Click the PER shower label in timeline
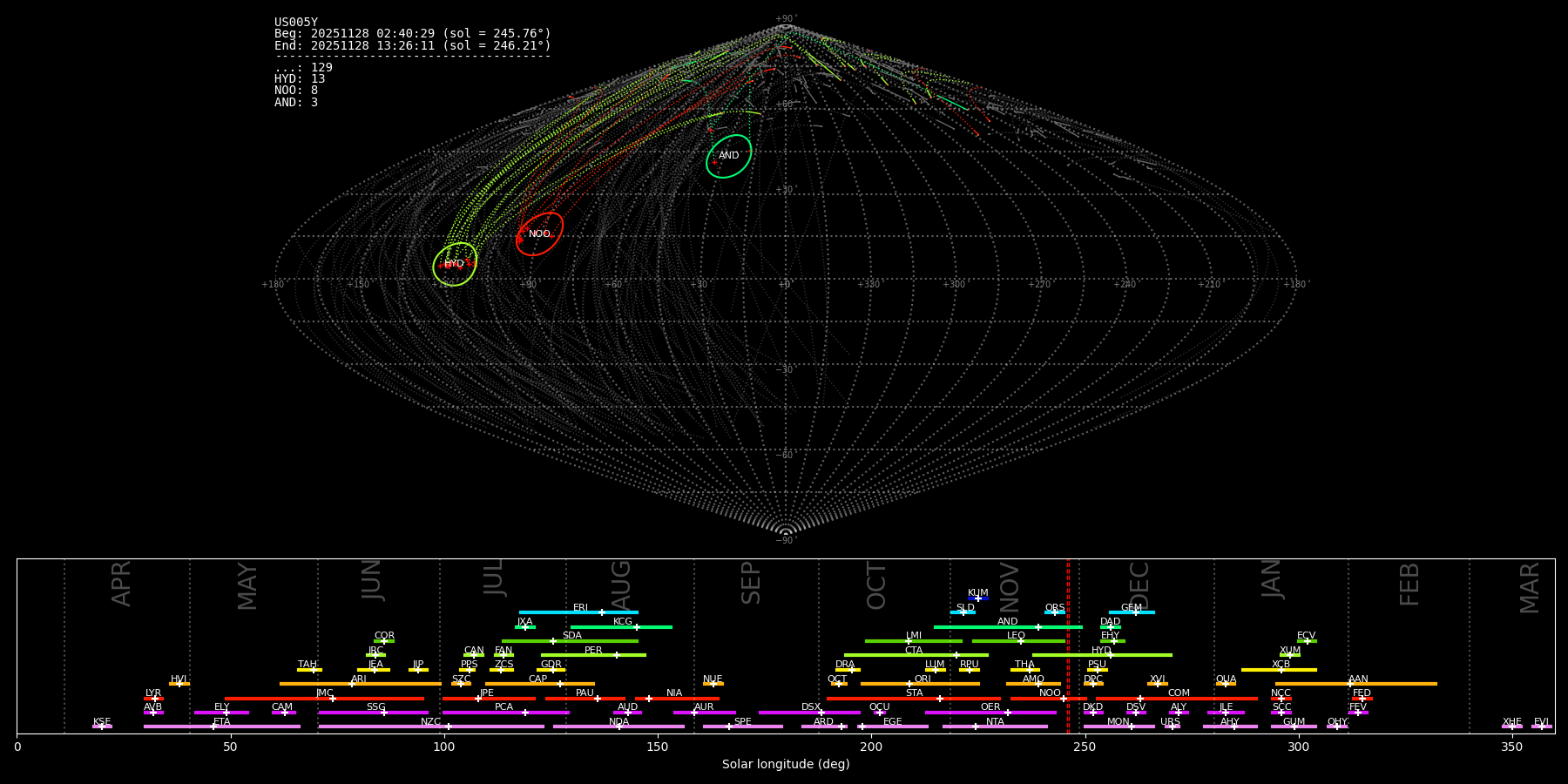The image size is (1568, 784). click(x=593, y=651)
